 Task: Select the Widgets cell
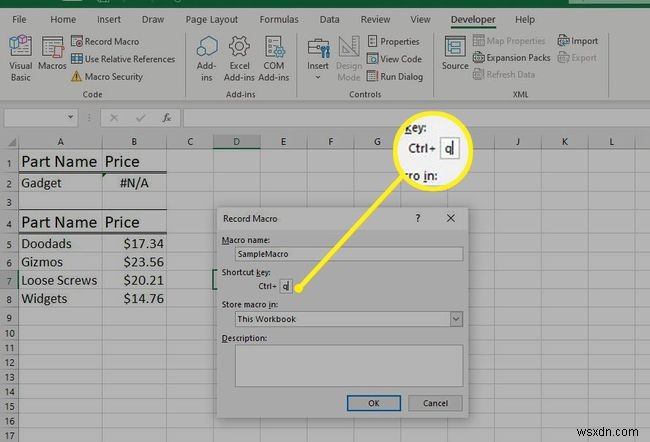point(61,299)
